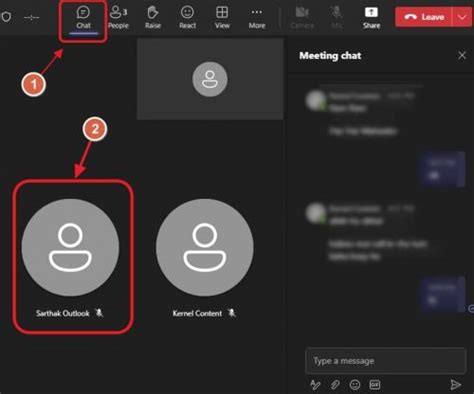Raise your hand in the meeting
474x394 pixels.
pos(153,18)
